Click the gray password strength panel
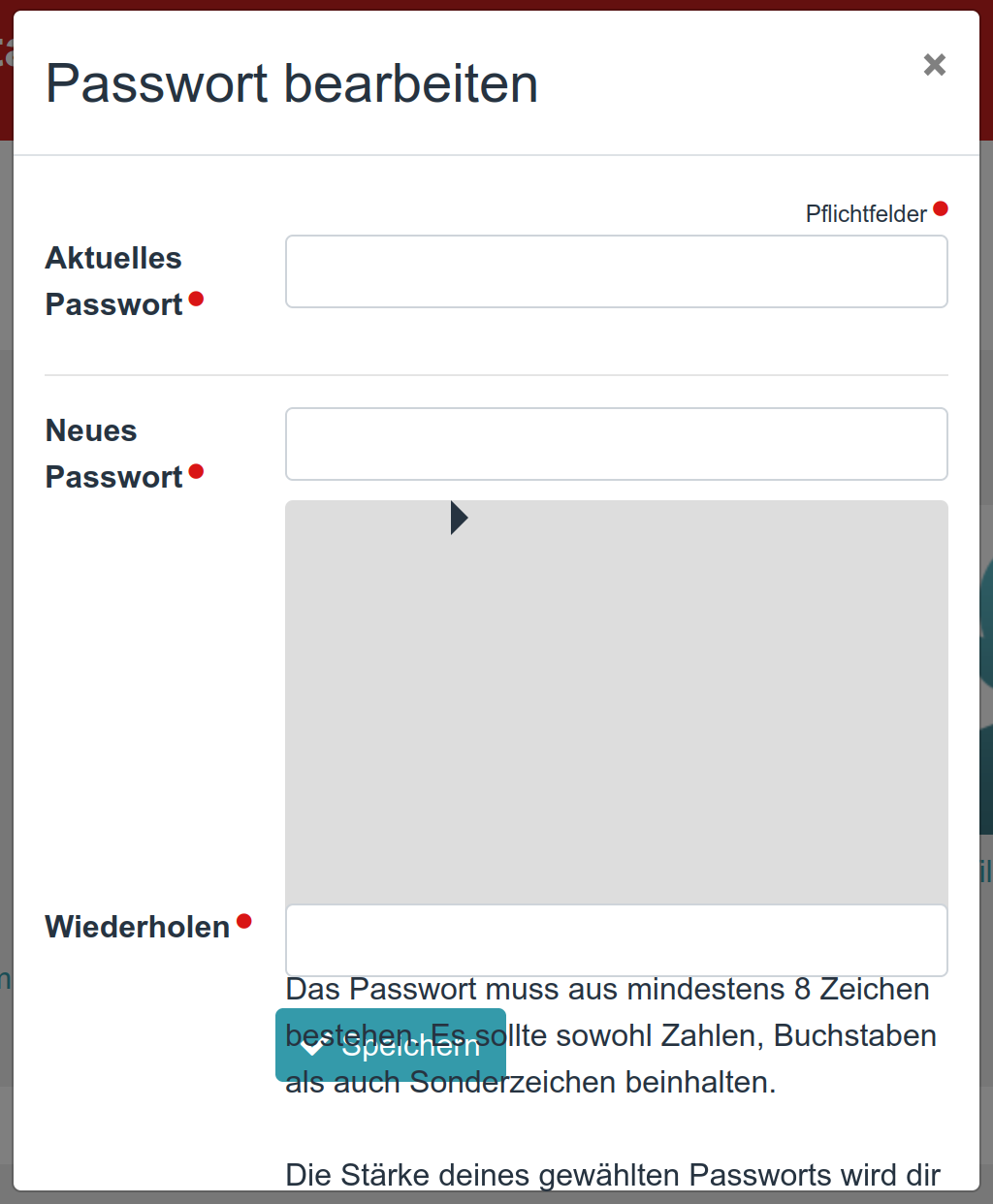993x1204 pixels. (617, 698)
